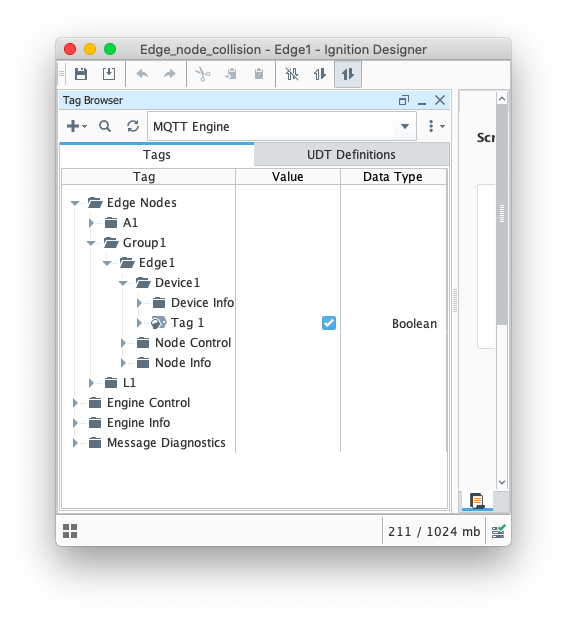
Task: Switch to the UDT Definitions tab
Action: click(x=351, y=155)
